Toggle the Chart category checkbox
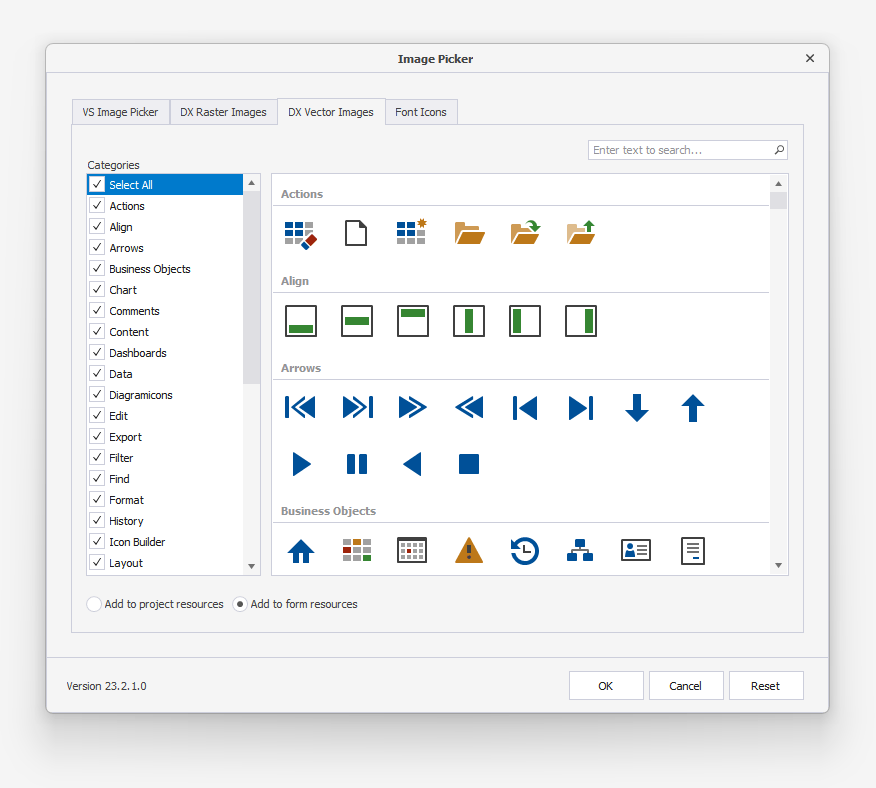Image resolution: width=876 pixels, height=788 pixels. [97, 289]
